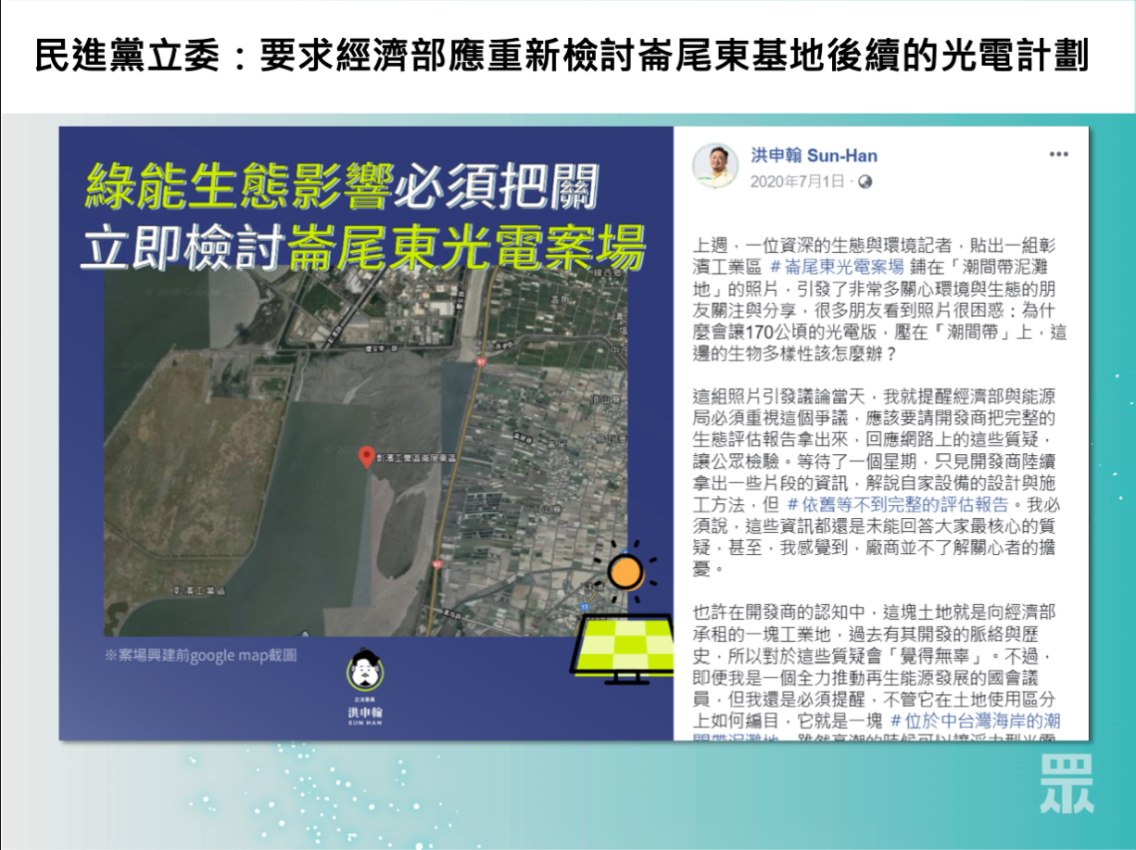Image resolution: width=1136 pixels, height=850 pixels.
Task: Click the orange sun illustration
Action: 626,572
